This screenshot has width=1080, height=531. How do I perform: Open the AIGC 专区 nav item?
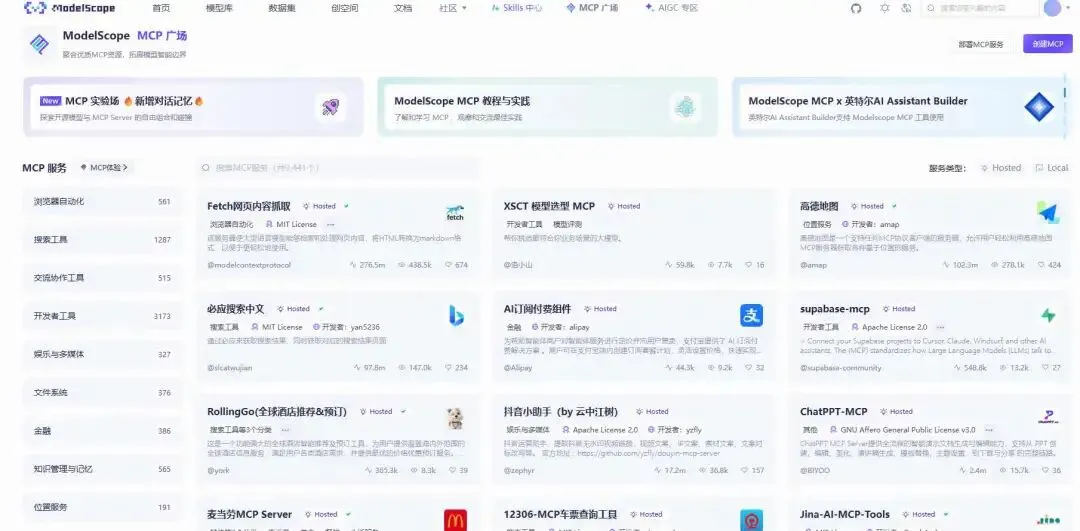(672, 8)
